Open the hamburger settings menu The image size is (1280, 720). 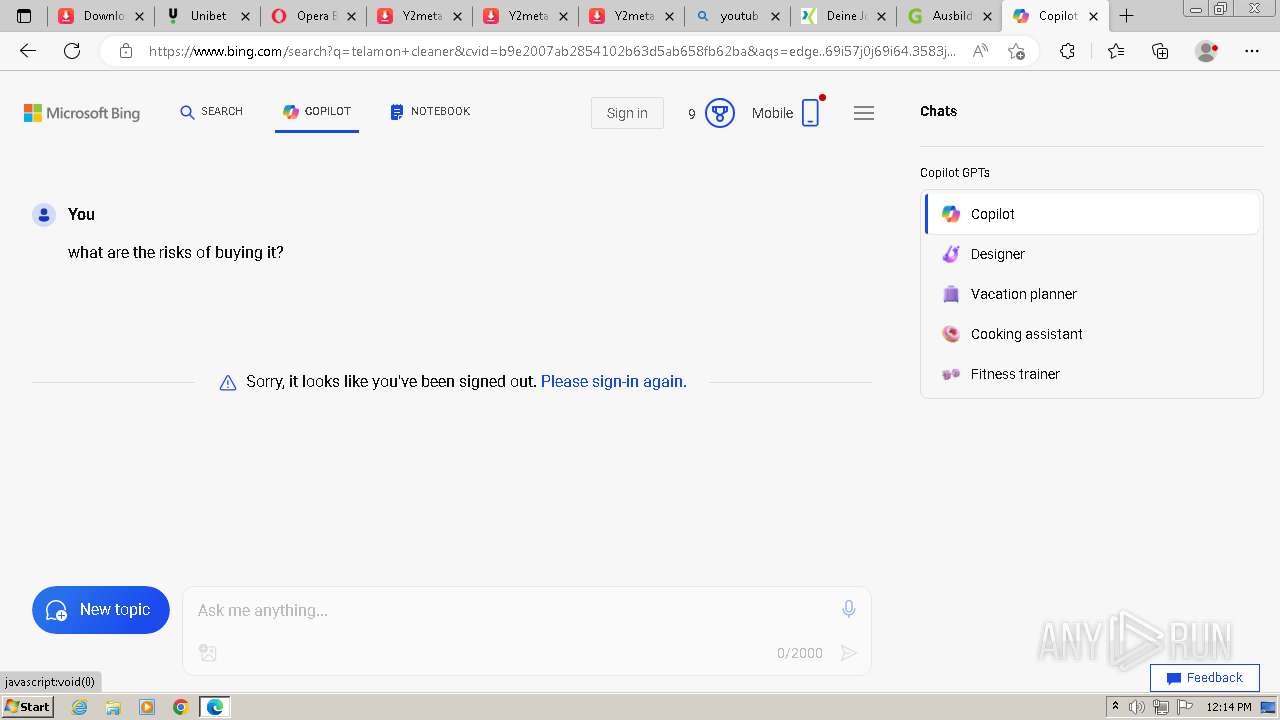tap(864, 113)
